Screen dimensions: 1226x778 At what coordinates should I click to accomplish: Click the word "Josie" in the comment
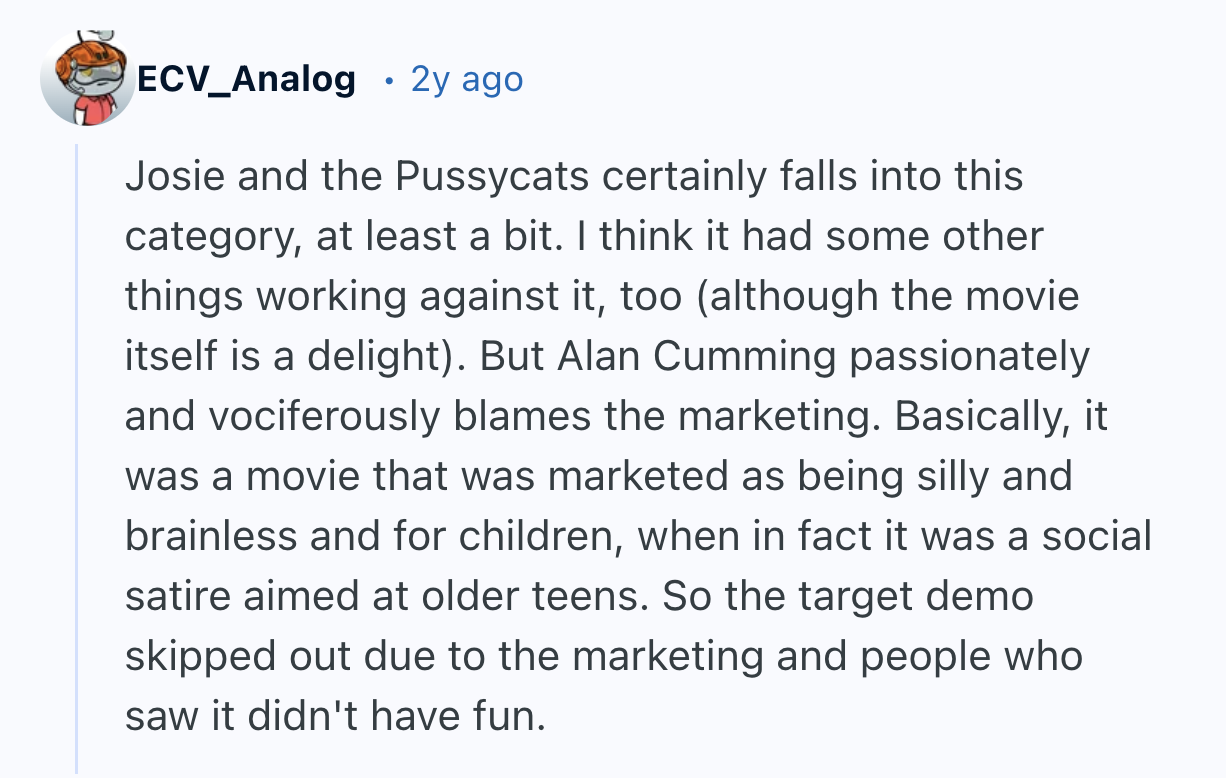pyautogui.click(x=165, y=177)
